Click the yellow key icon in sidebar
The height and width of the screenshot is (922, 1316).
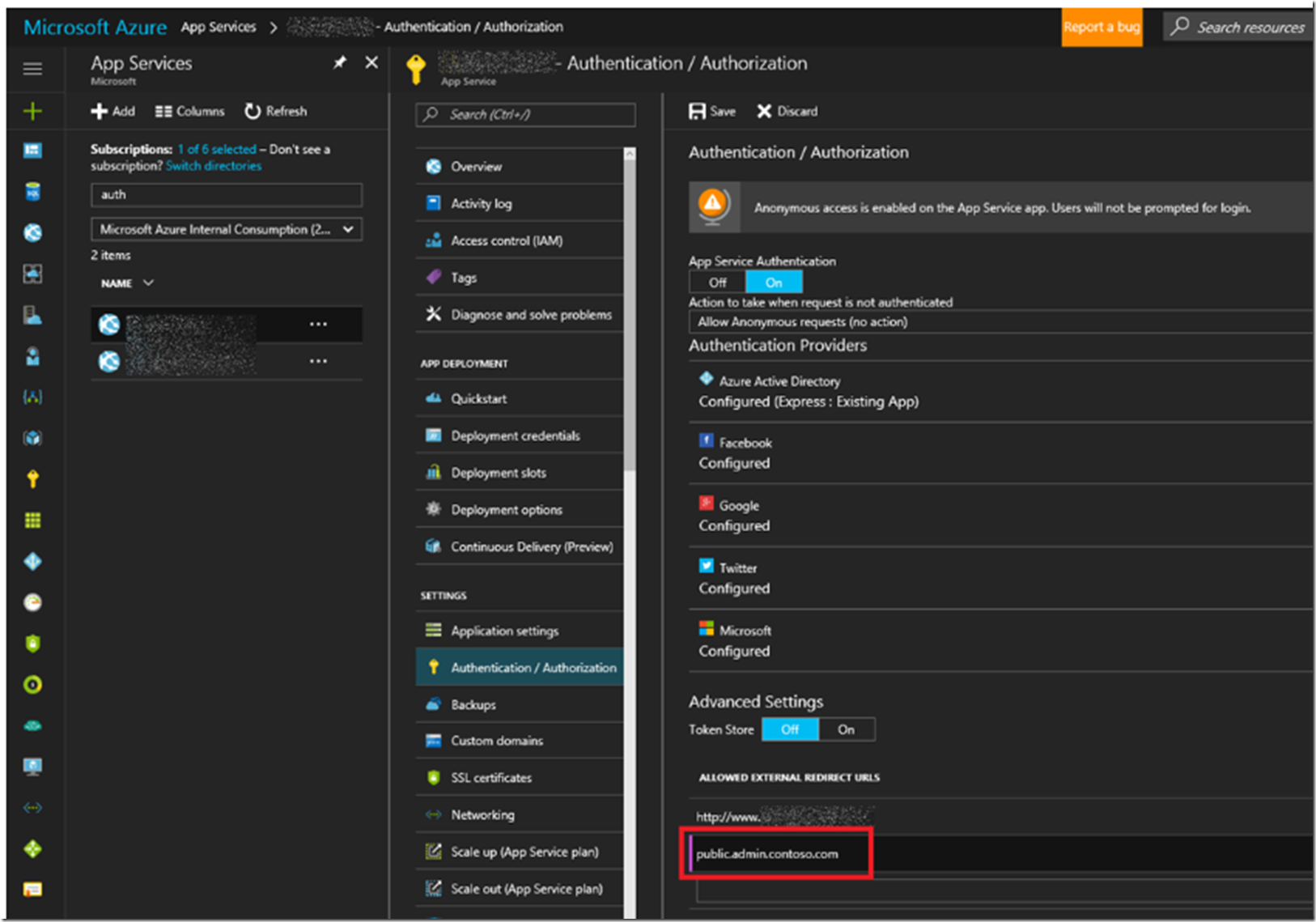pos(32,479)
